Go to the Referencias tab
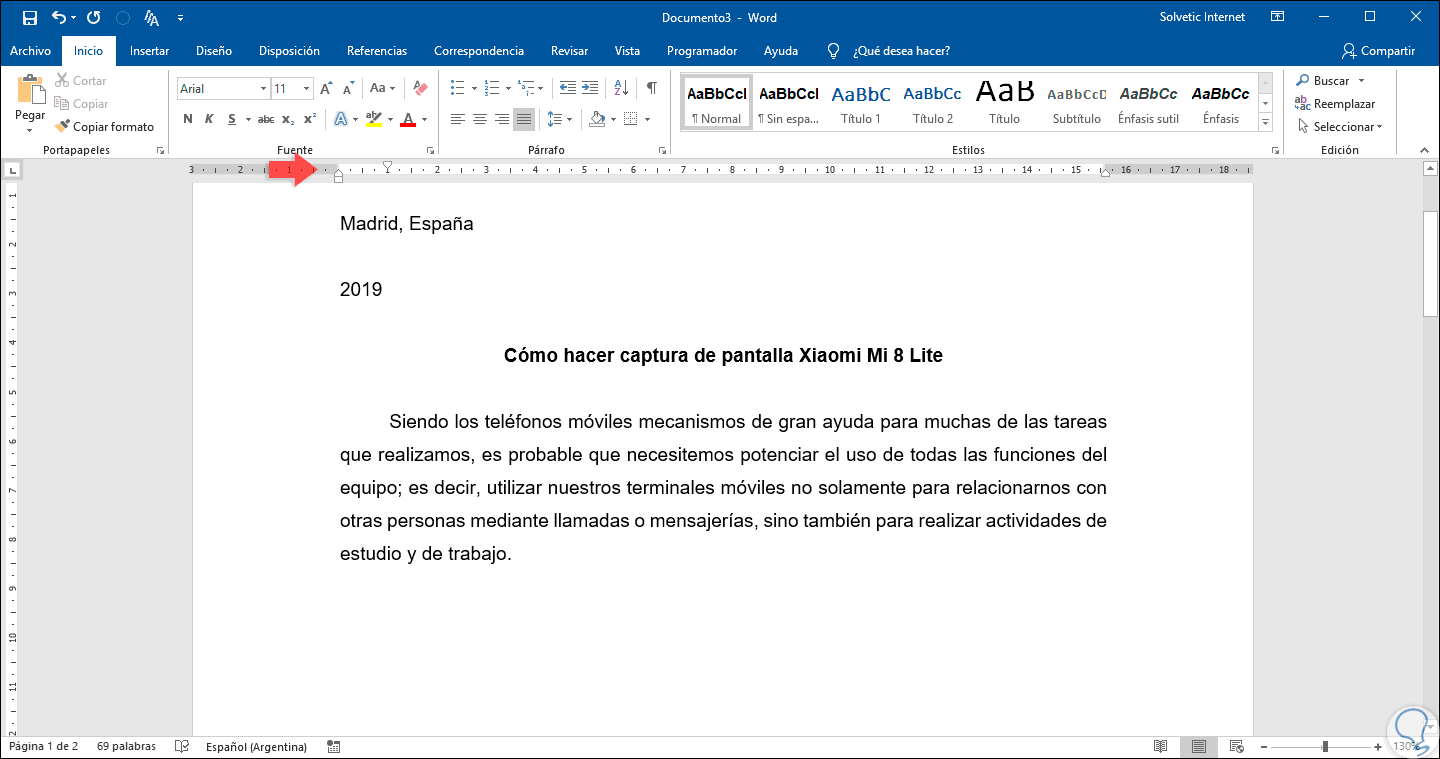The width and height of the screenshot is (1440, 759). tap(377, 51)
